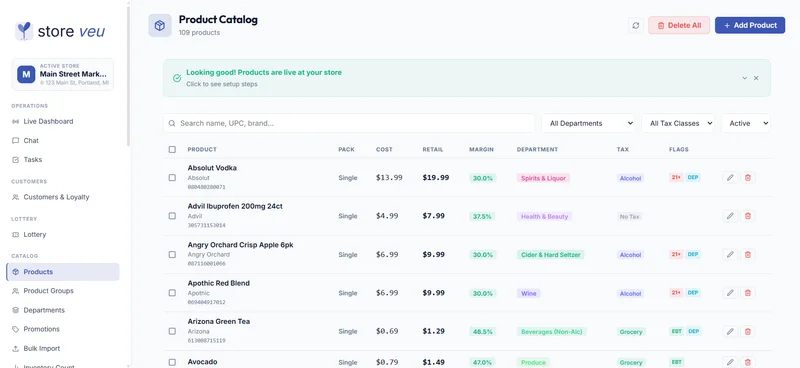Click the green checkmark banner icon

tap(177, 78)
